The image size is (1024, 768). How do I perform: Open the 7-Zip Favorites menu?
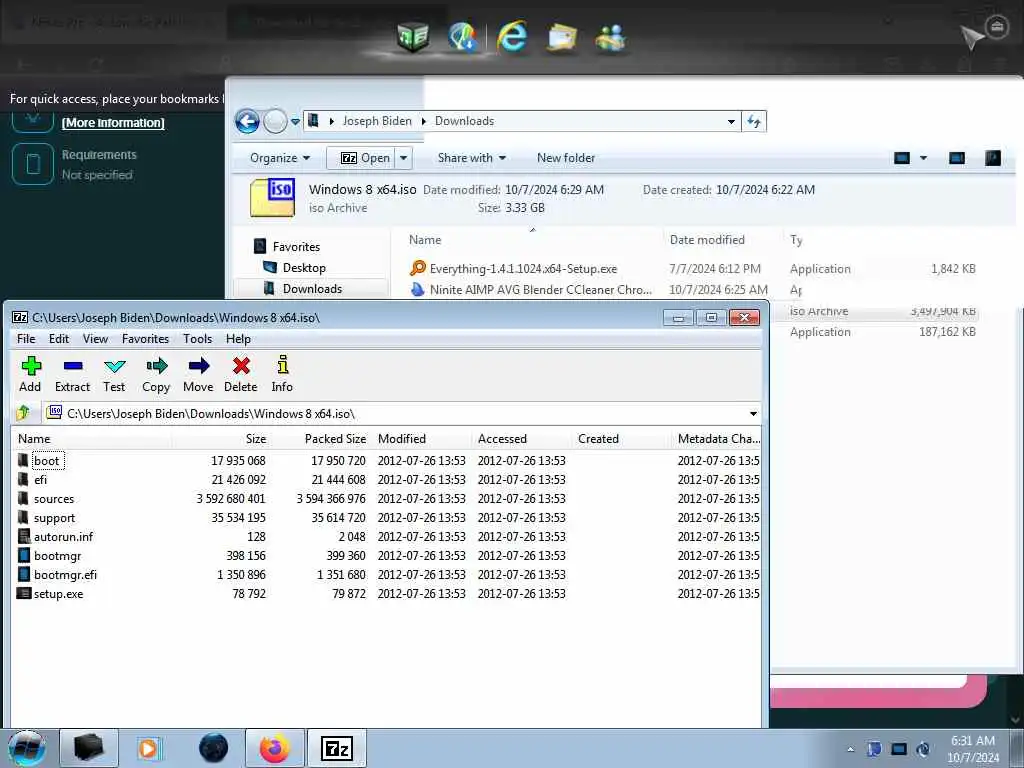coord(146,339)
